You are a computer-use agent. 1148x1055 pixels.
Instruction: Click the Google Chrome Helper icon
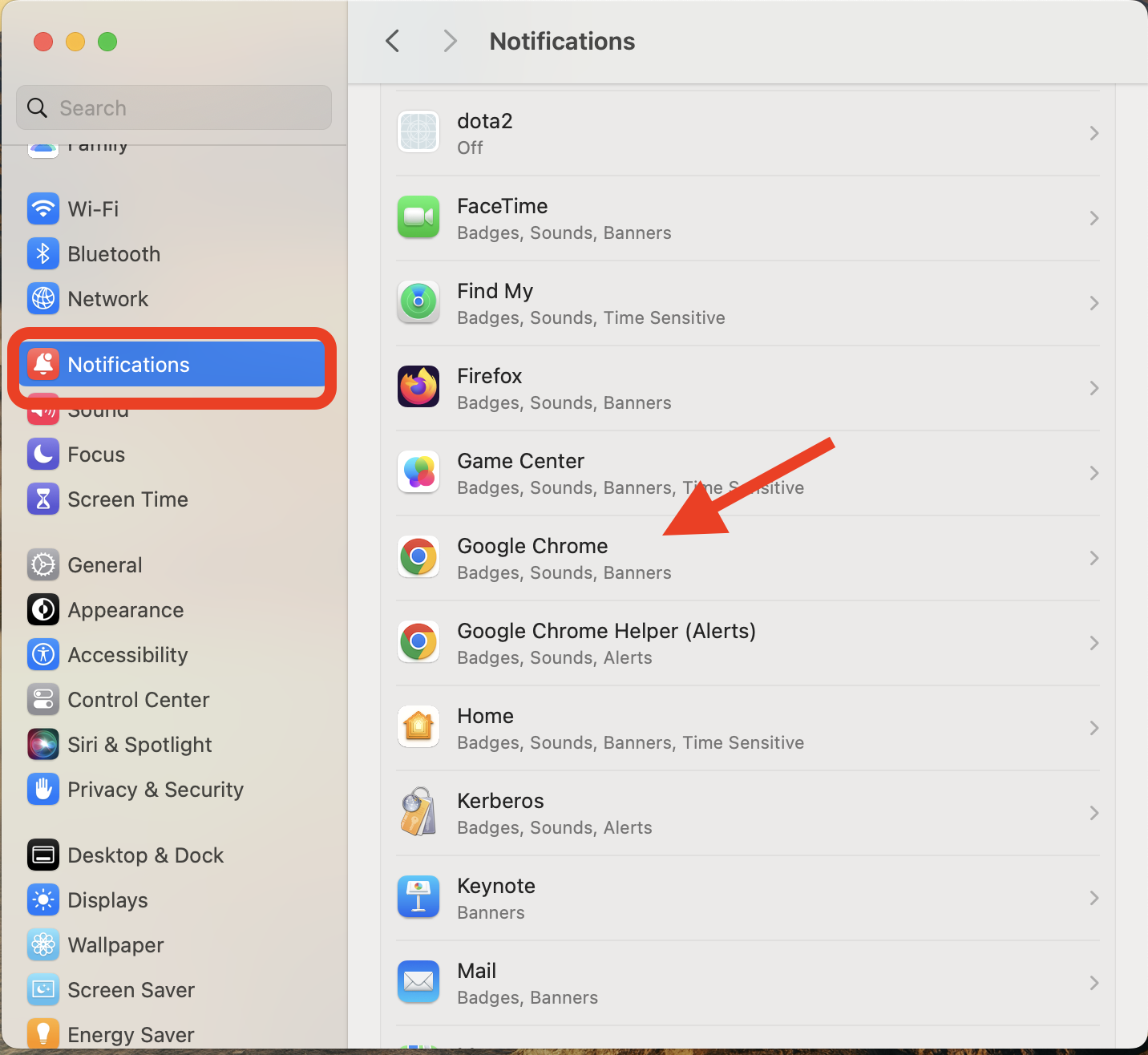coord(418,641)
